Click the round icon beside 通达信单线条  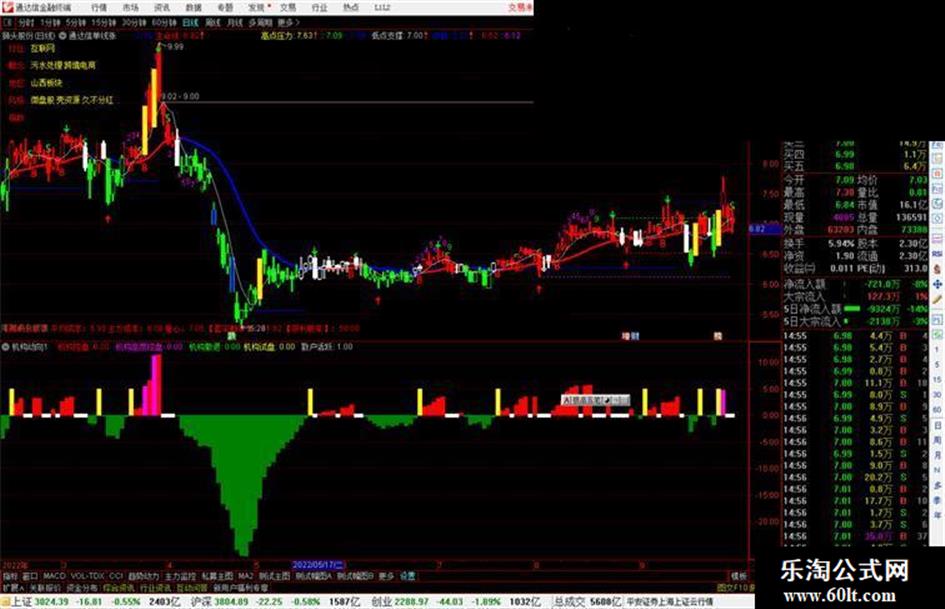(62, 36)
